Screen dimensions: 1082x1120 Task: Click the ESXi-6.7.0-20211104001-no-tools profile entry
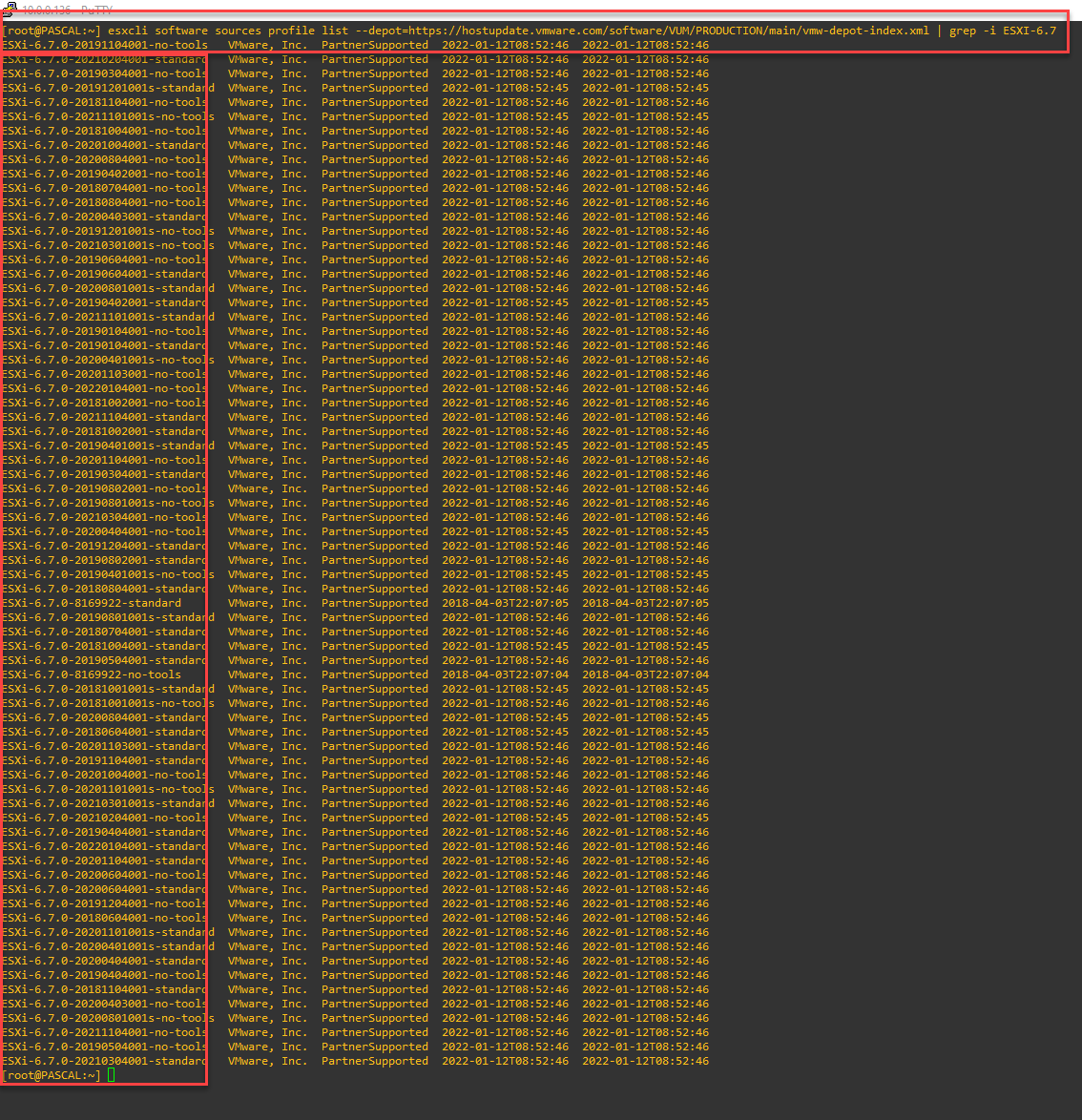(x=105, y=1032)
